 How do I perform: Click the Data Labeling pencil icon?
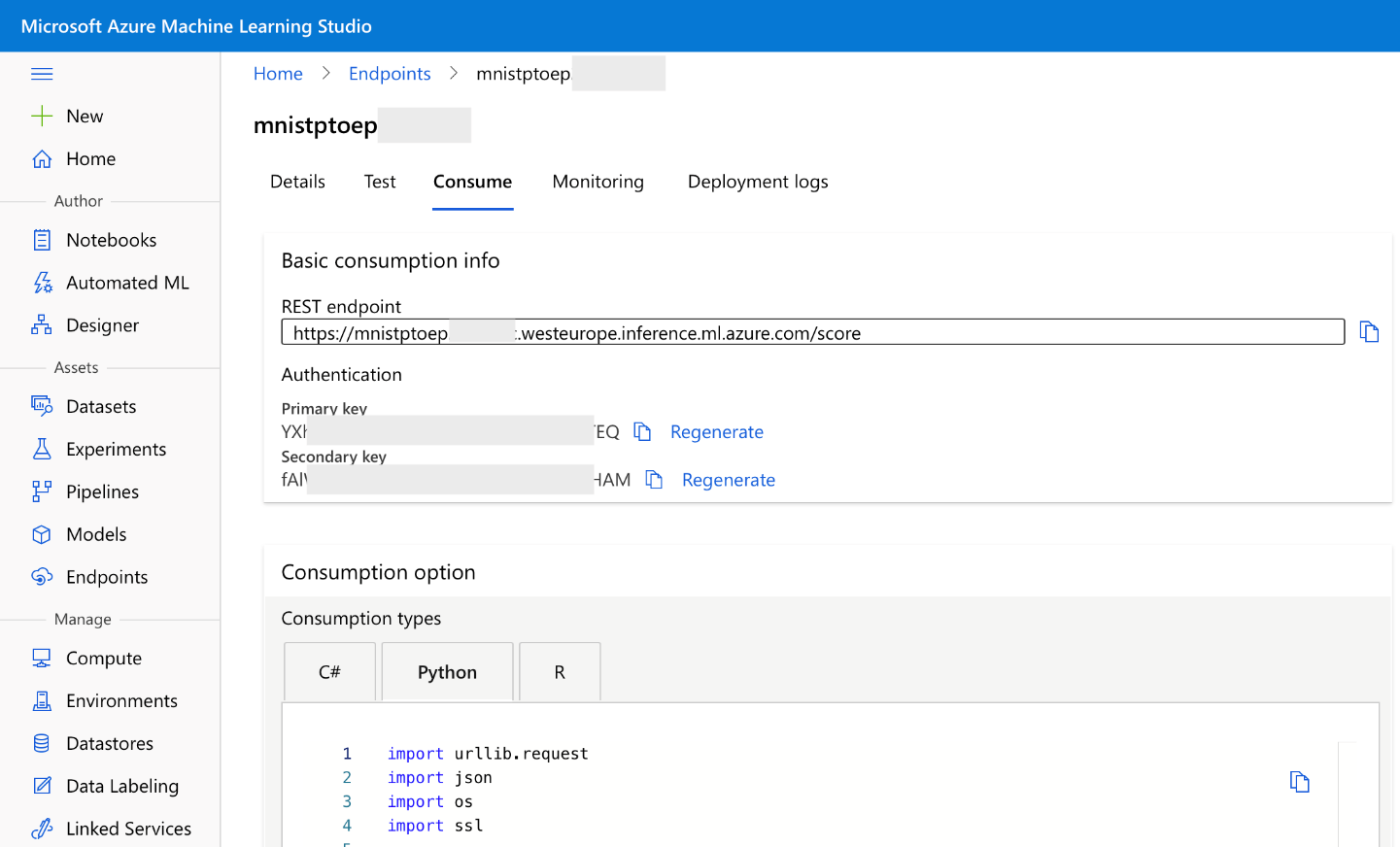(x=42, y=786)
